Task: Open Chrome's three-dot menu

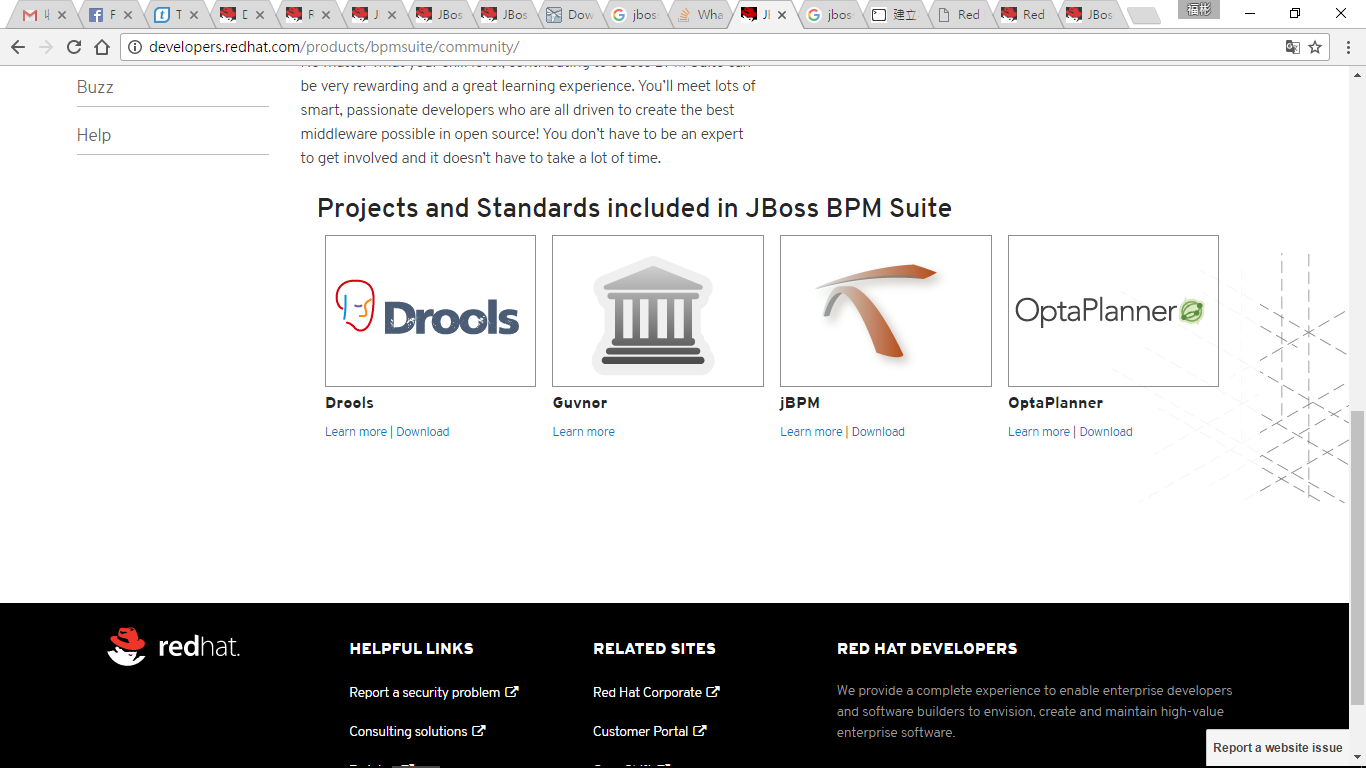Action: [x=1347, y=47]
